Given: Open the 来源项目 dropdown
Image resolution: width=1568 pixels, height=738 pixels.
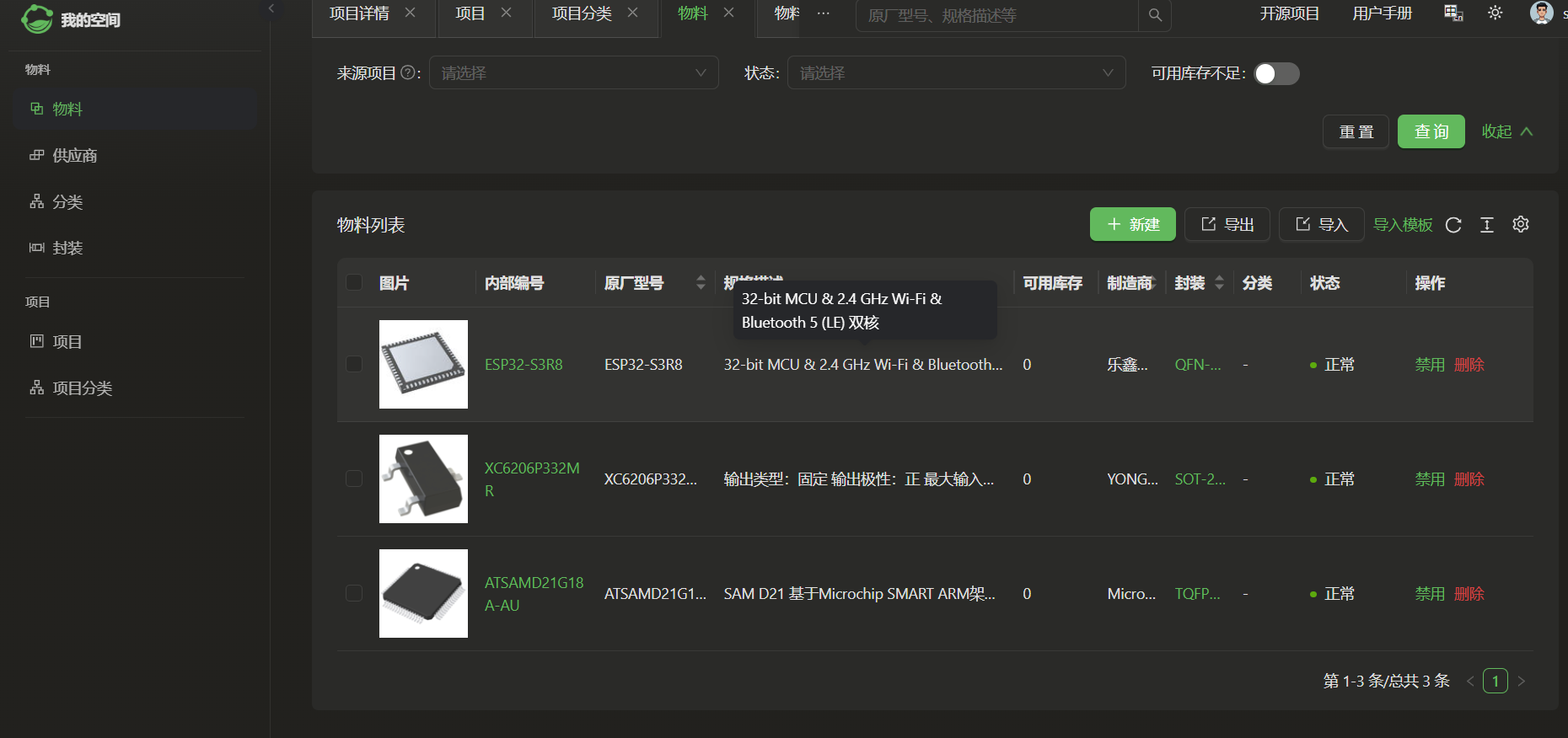Looking at the screenshot, I should click(x=573, y=72).
